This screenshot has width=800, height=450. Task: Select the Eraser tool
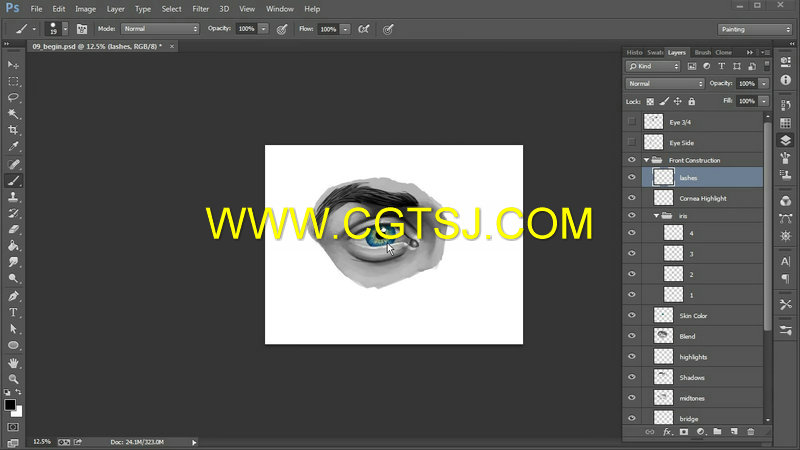coord(13,230)
